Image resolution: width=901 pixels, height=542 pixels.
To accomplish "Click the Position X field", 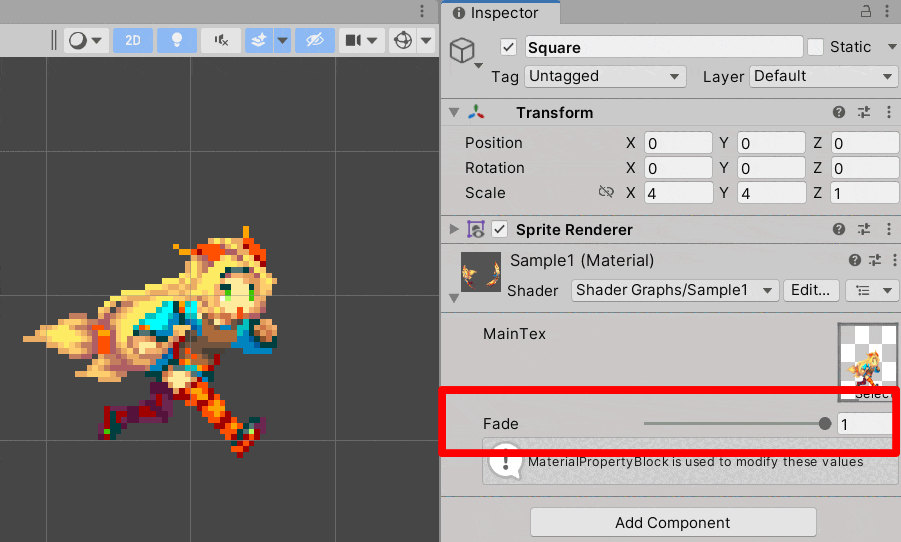I will pos(678,143).
